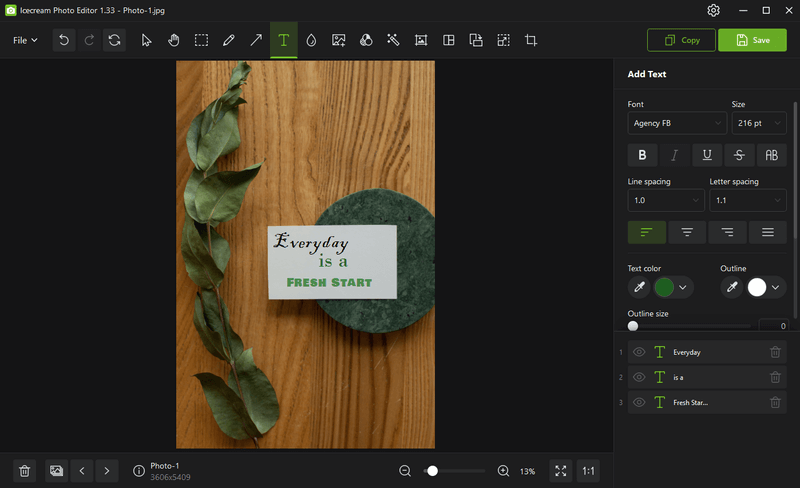
Task: Fit image to screen
Action: [561, 471]
